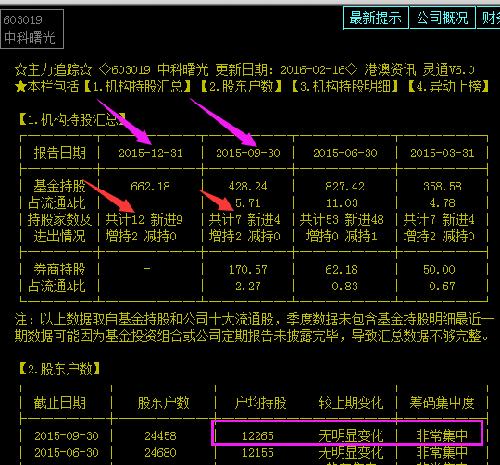Jump to 【1.机构持股汇总】 section link
Screen dimensions: 500x465
[x=137, y=86]
